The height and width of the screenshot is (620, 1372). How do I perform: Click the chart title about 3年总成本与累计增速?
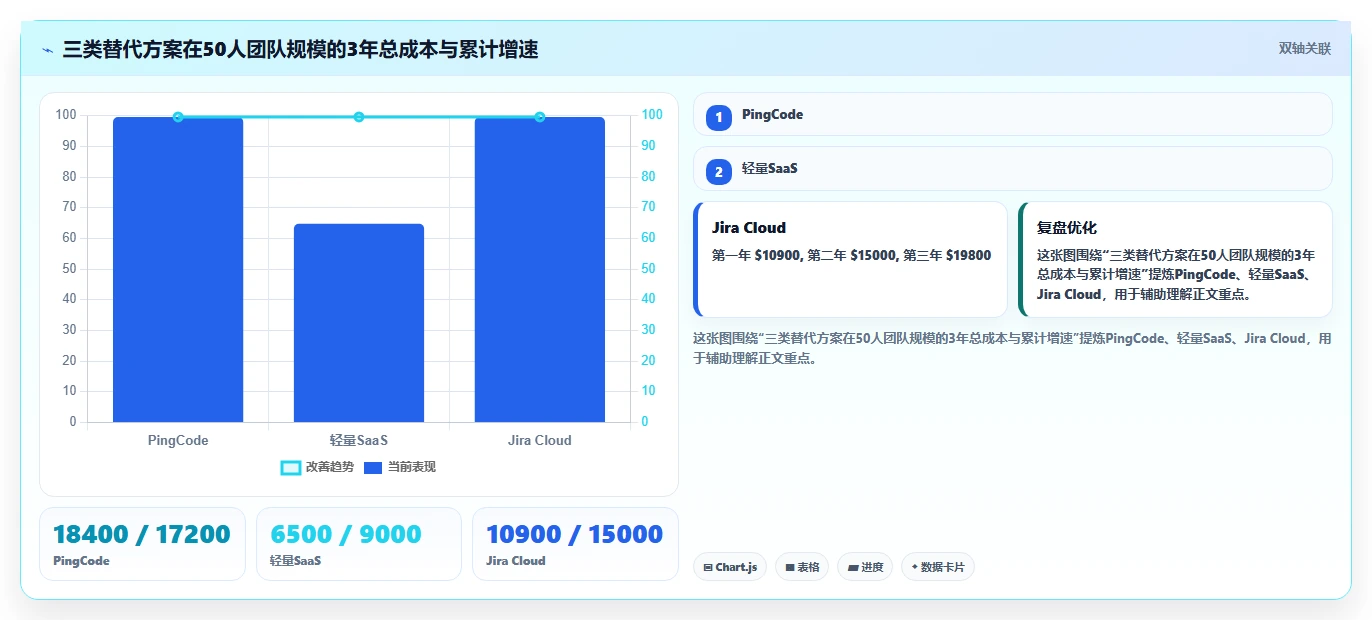point(300,49)
